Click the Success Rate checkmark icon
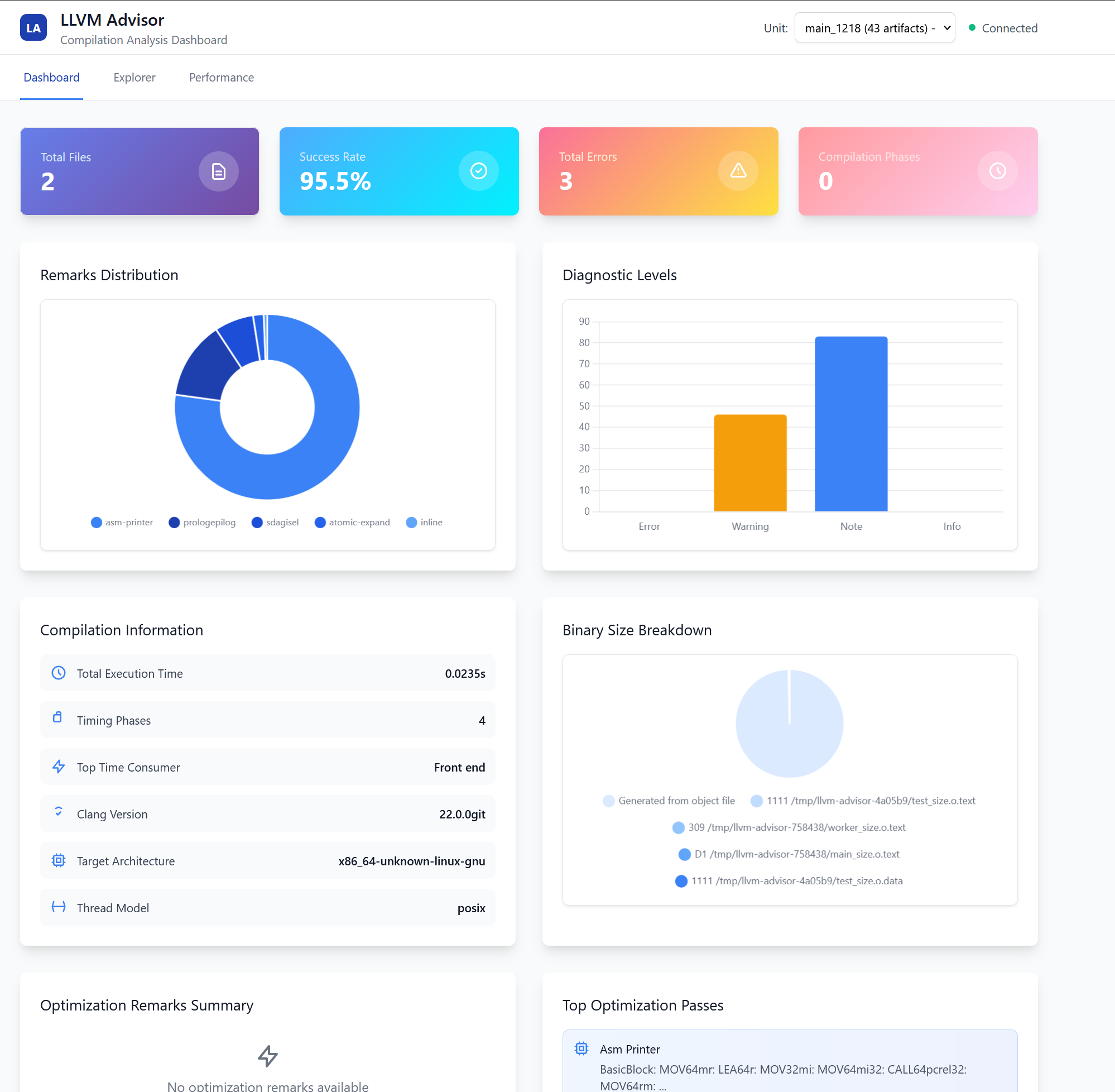The height and width of the screenshot is (1092, 1115). (x=478, y=170)
